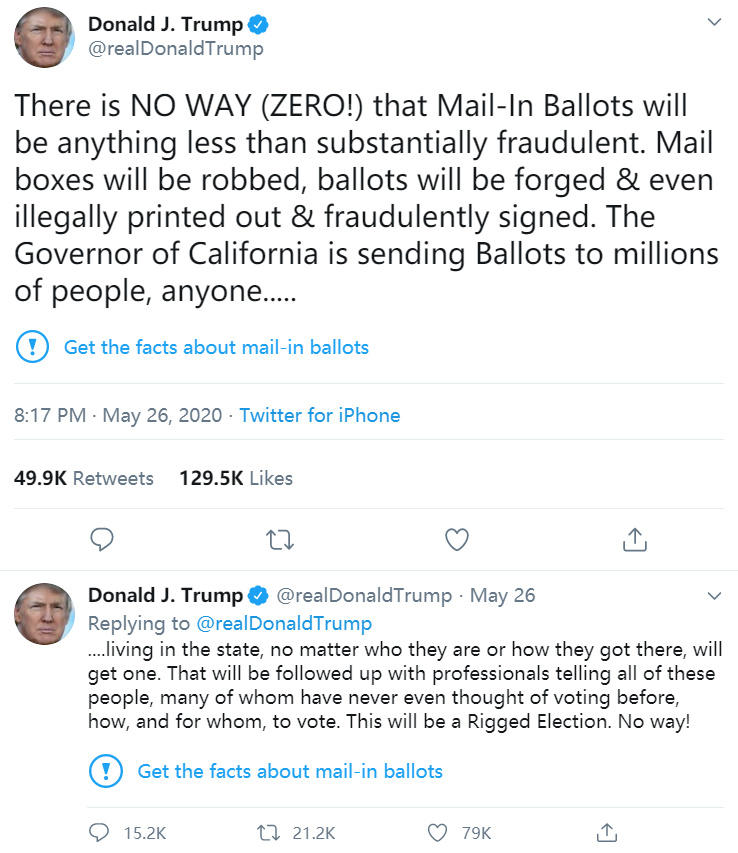Like the main tweet with the heart icon
738x853 pixels.
[x=456, y=540]
